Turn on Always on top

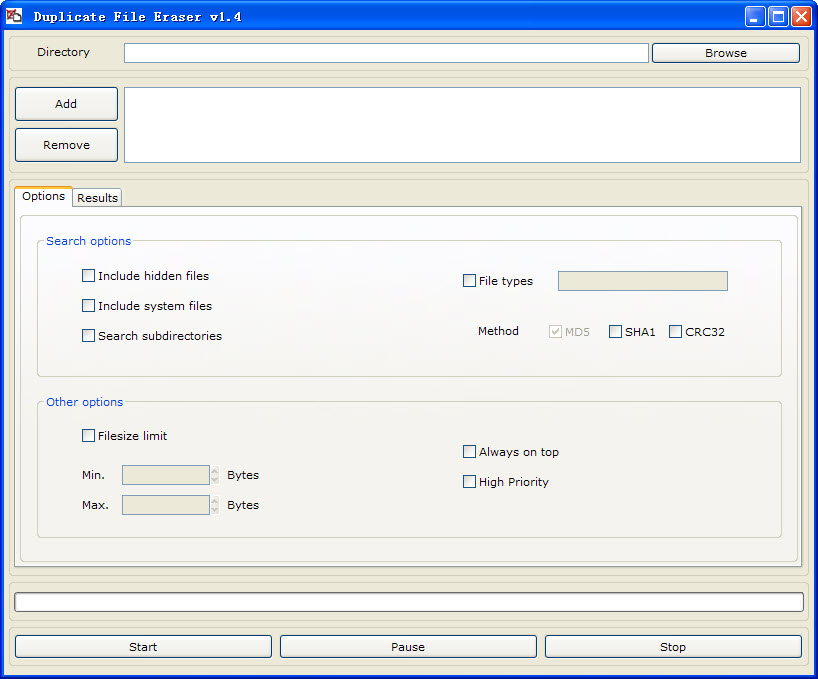click(x=470, y=452)
